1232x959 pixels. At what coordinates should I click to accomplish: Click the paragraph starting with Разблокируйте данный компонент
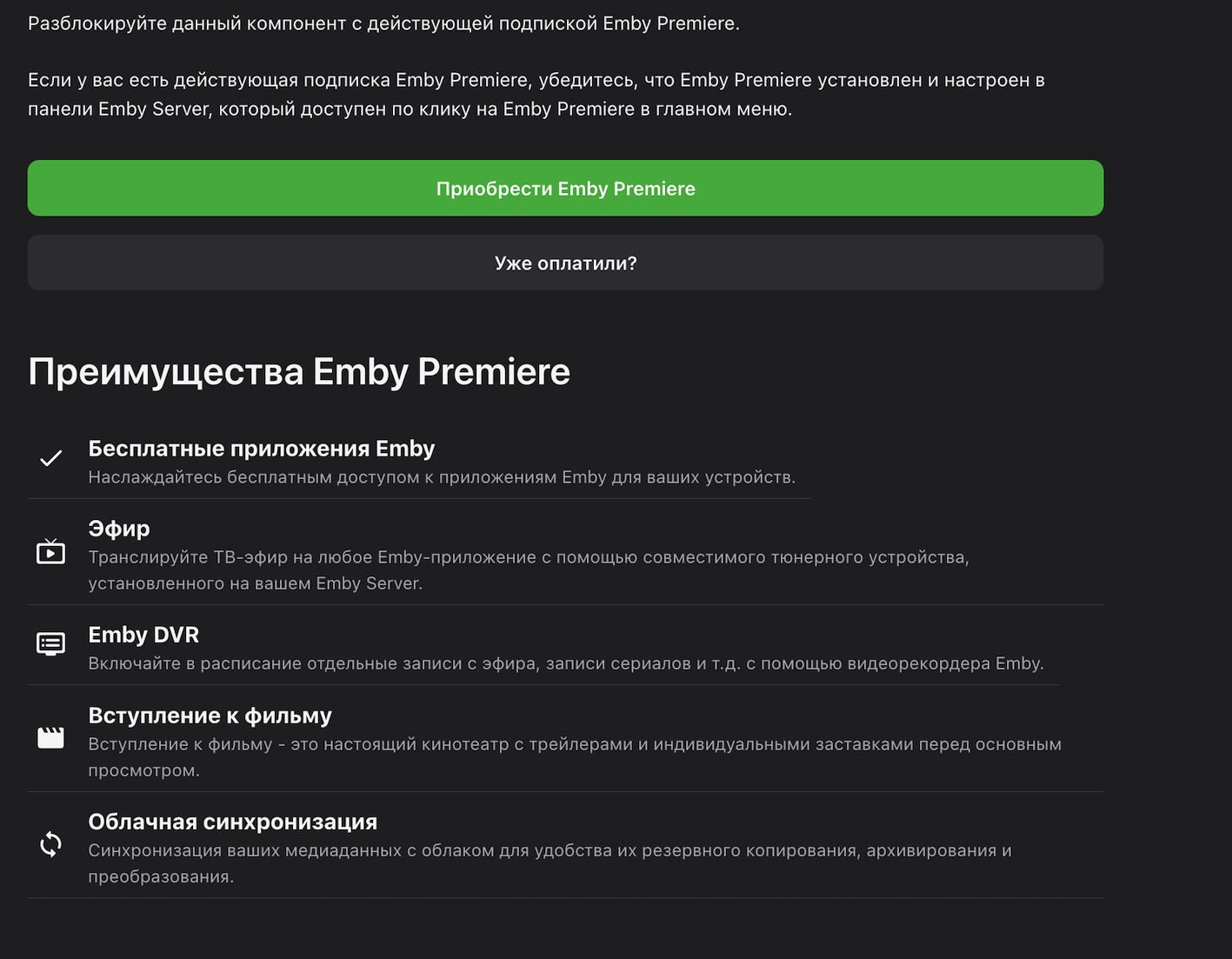coord(383,23)
